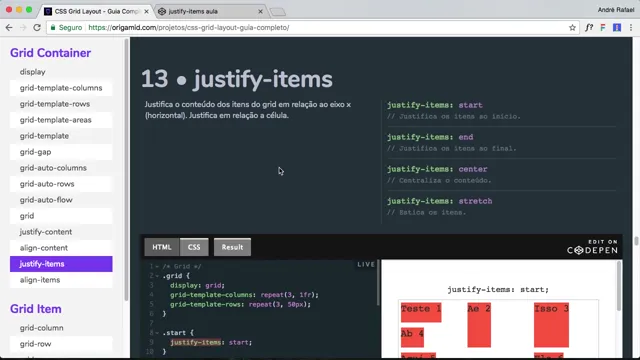
Task: Collapse the Grid comment fold arrow
Action: point(157,267)
